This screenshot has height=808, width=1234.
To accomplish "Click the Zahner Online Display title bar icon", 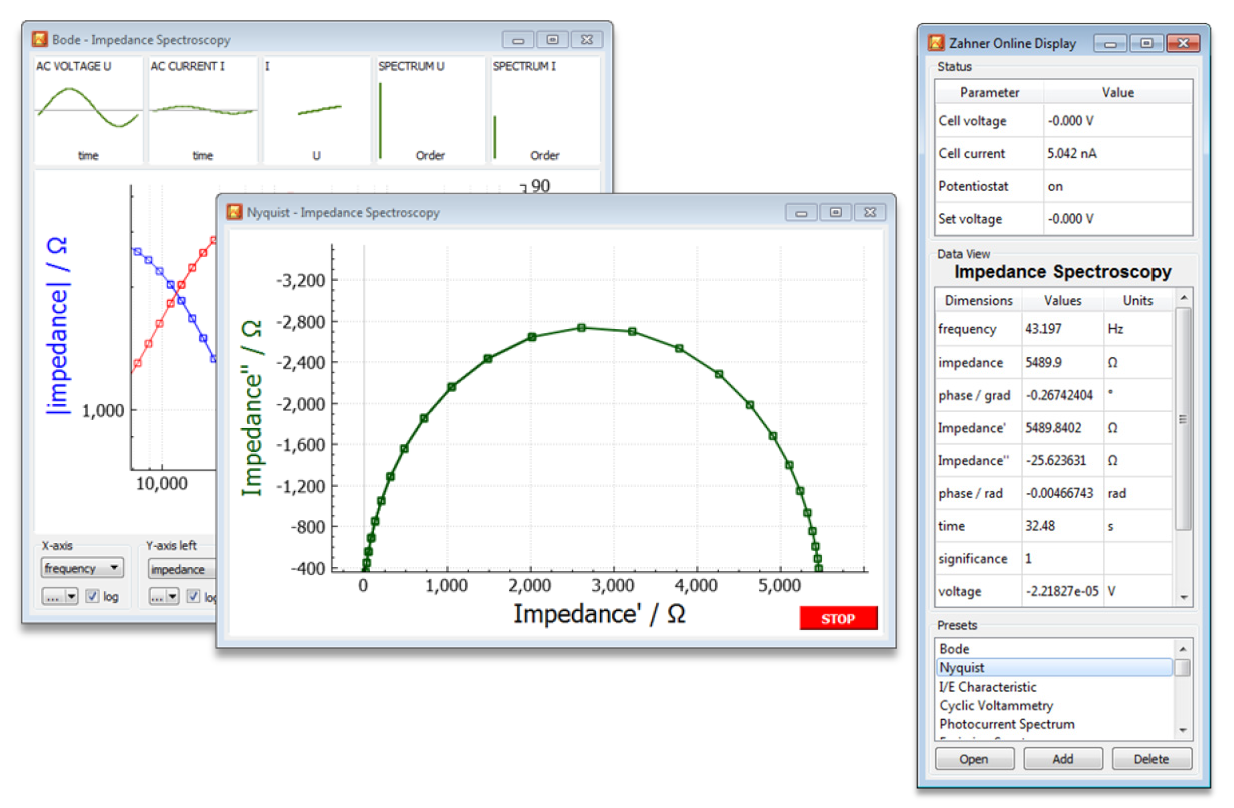I will click(x=936, y=43).
